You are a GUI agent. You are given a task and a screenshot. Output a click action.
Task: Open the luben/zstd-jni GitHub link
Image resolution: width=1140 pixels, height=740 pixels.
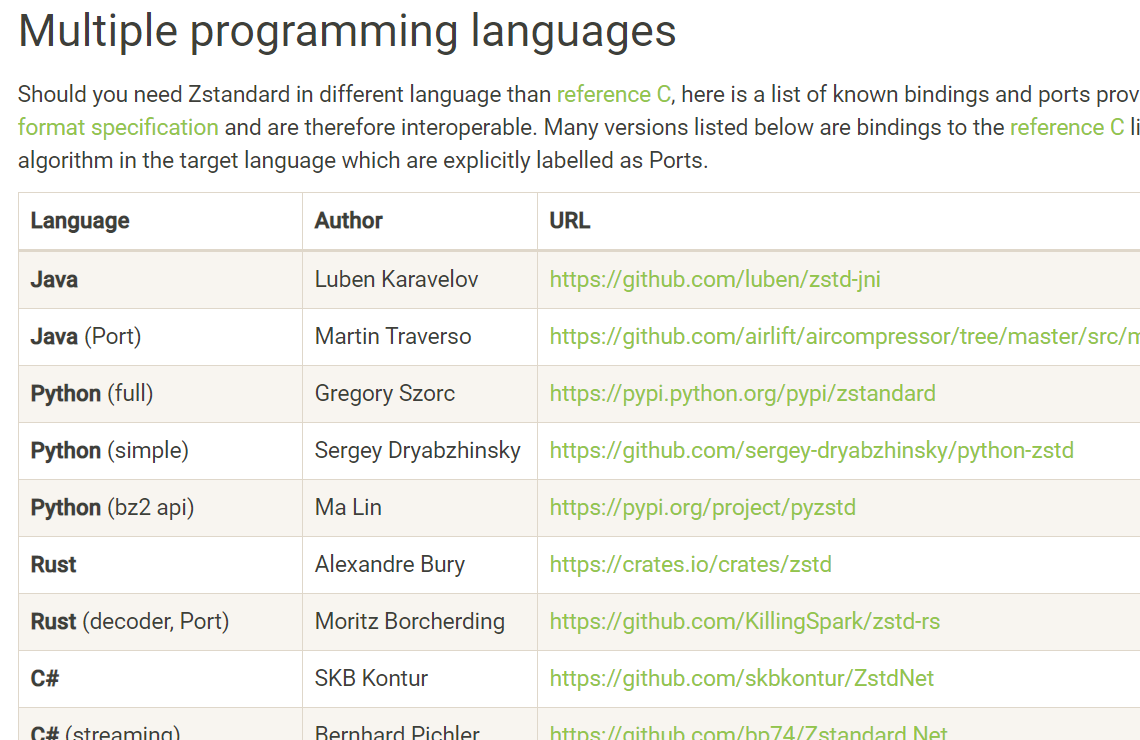(x=715, y=280)
